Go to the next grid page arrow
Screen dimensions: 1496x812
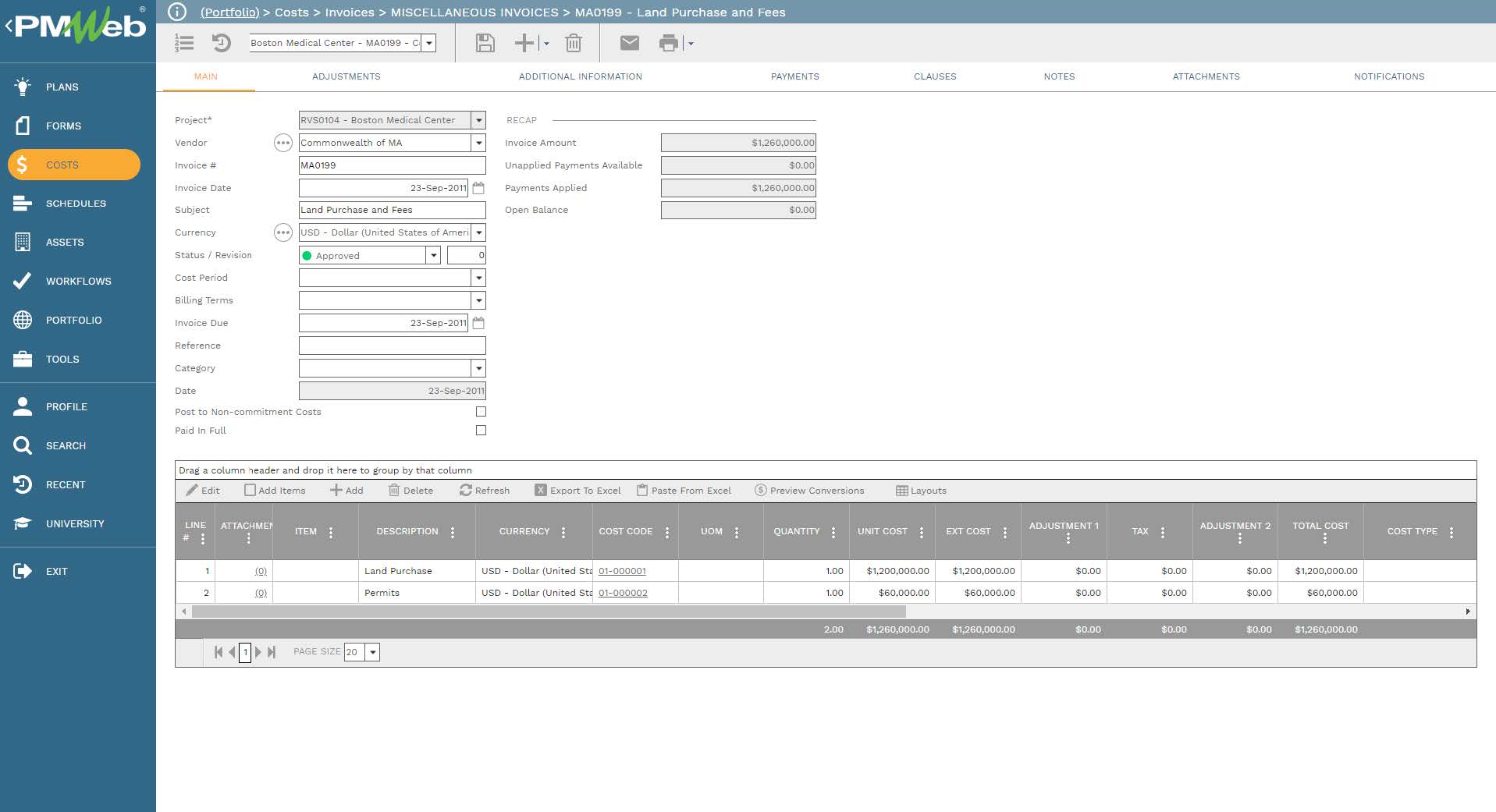point(258,652)
